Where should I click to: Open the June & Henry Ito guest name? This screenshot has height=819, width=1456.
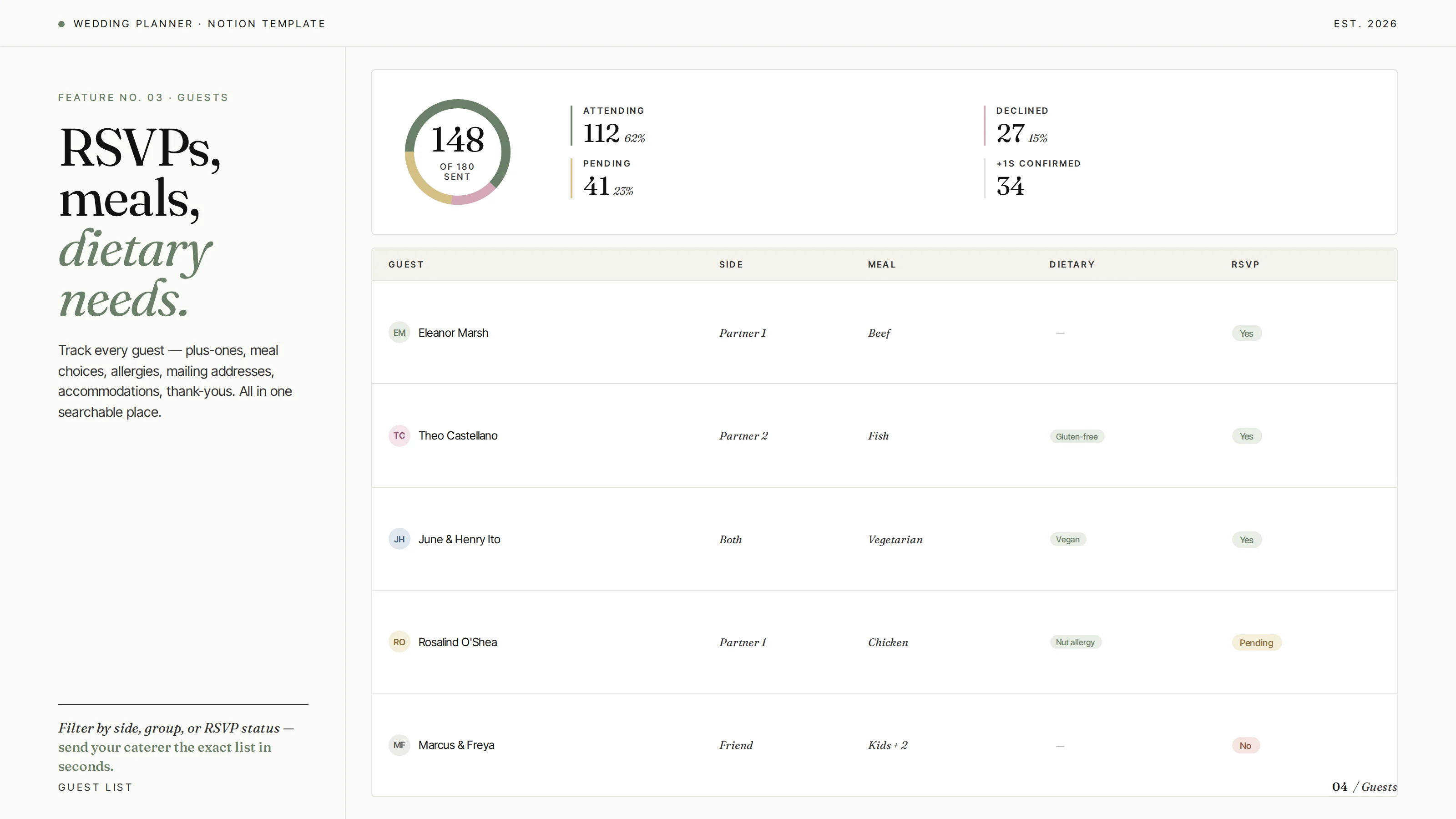459,539
